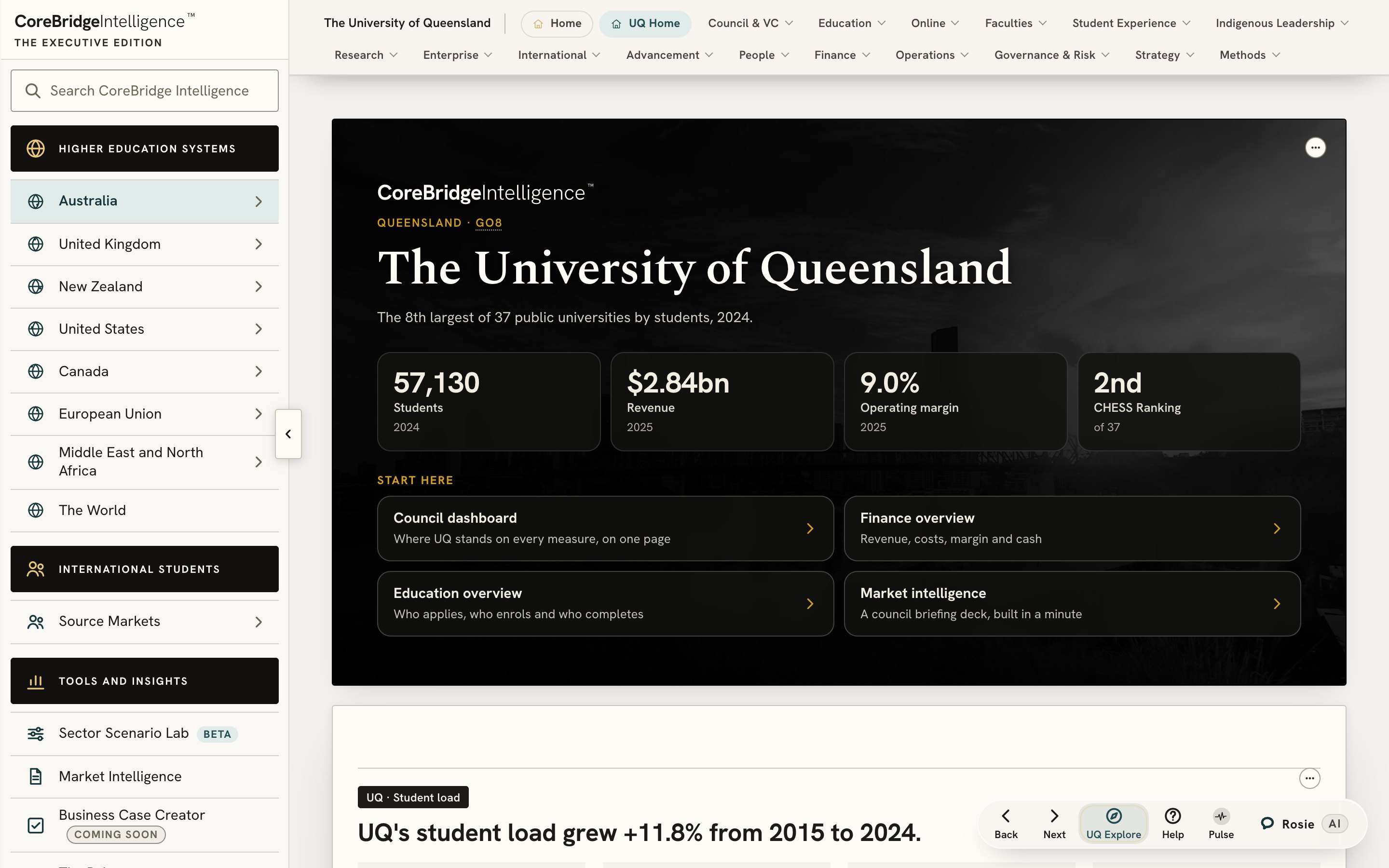Open the Research dropdown menu
Screen dimensions: 1389x868
366,55
